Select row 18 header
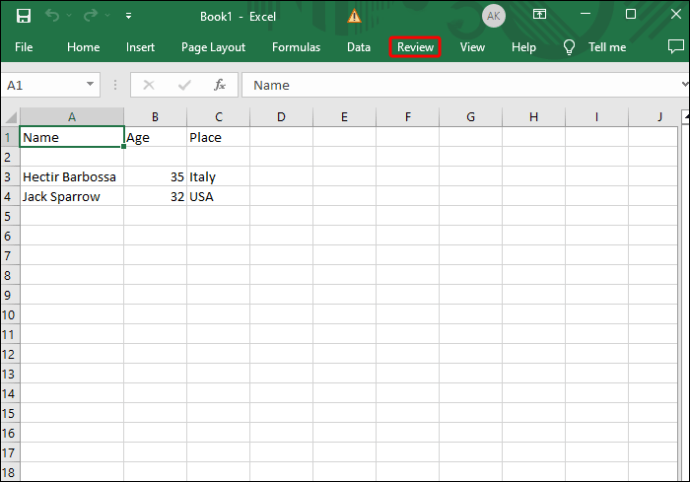The width and height of the screenshot is (690, 482). 10,473
